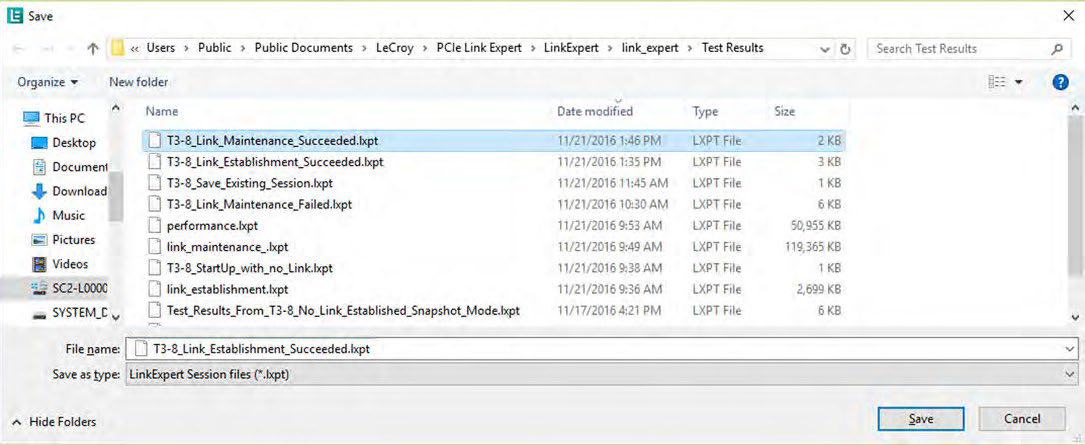Click the navigation pane scrollbar

(x=116, y=197)
